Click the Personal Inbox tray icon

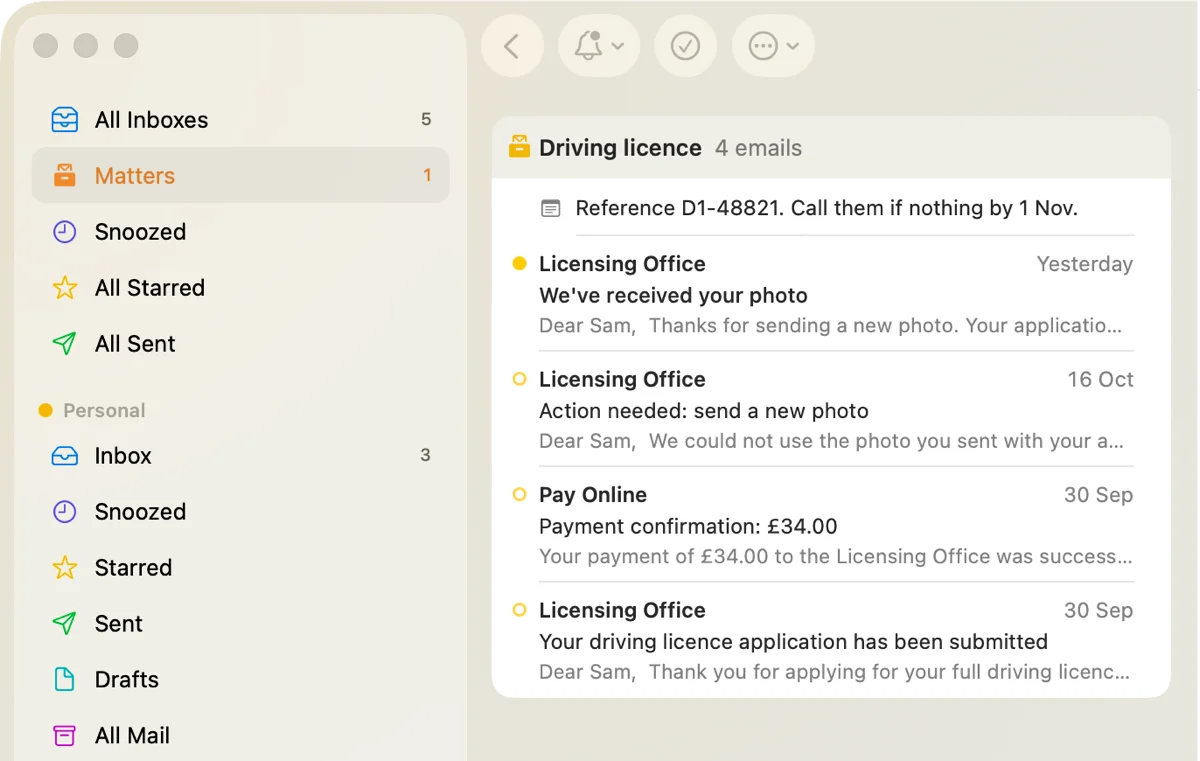[x=64, y=456]
